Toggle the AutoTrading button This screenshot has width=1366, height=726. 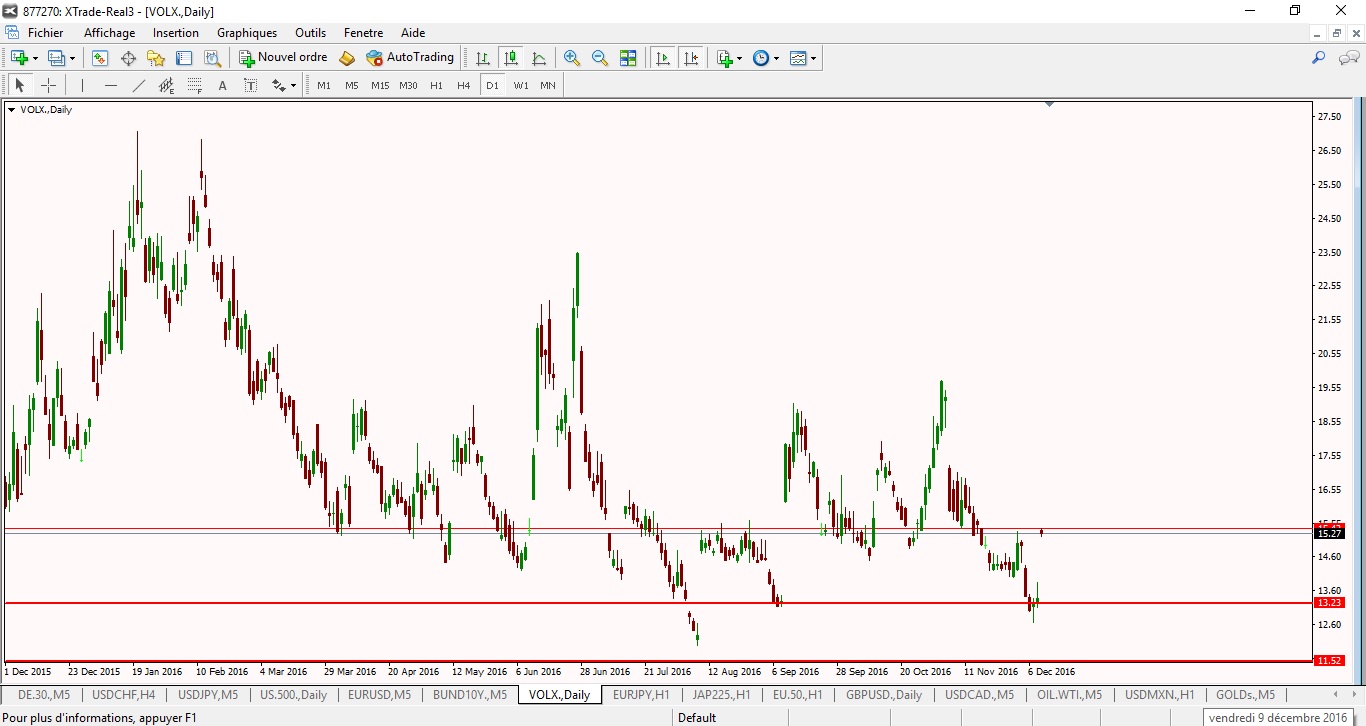411,58
